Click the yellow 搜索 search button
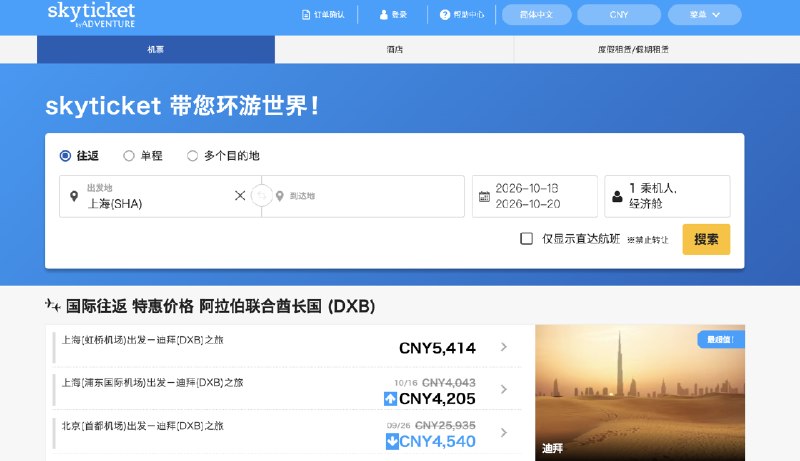 [x=706, y=239]
